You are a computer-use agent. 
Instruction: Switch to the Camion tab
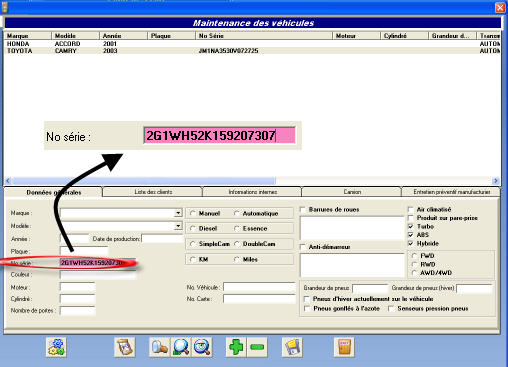(x=352, y=192)
